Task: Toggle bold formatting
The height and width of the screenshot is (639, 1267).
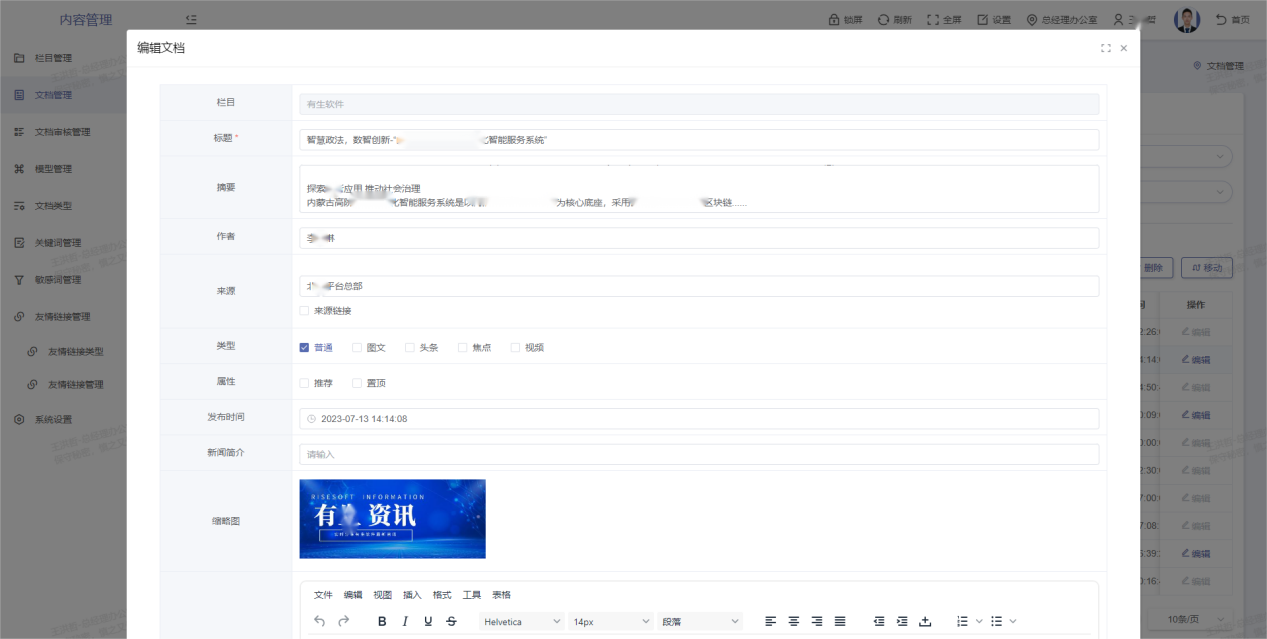Action: point(382,621)
